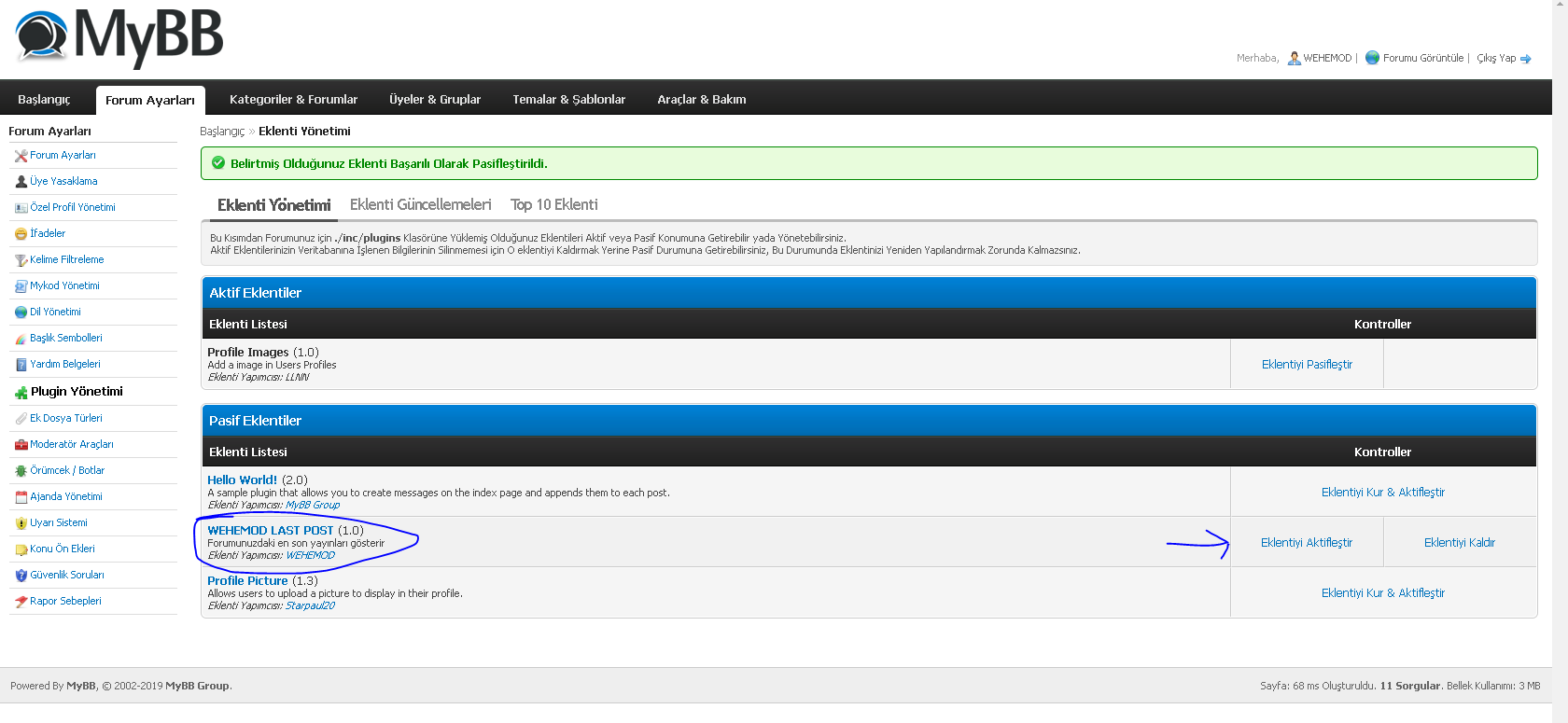Open Güvenlik Soruları sidebar link text

pyautogui.click(x=67, y=576)
